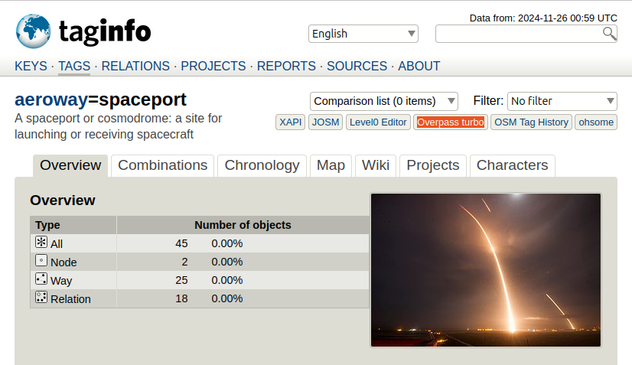The height and width of the screenshot is (365, 632).
Task: Click the count '2' in Node row
Action: [x=185, y=262]
